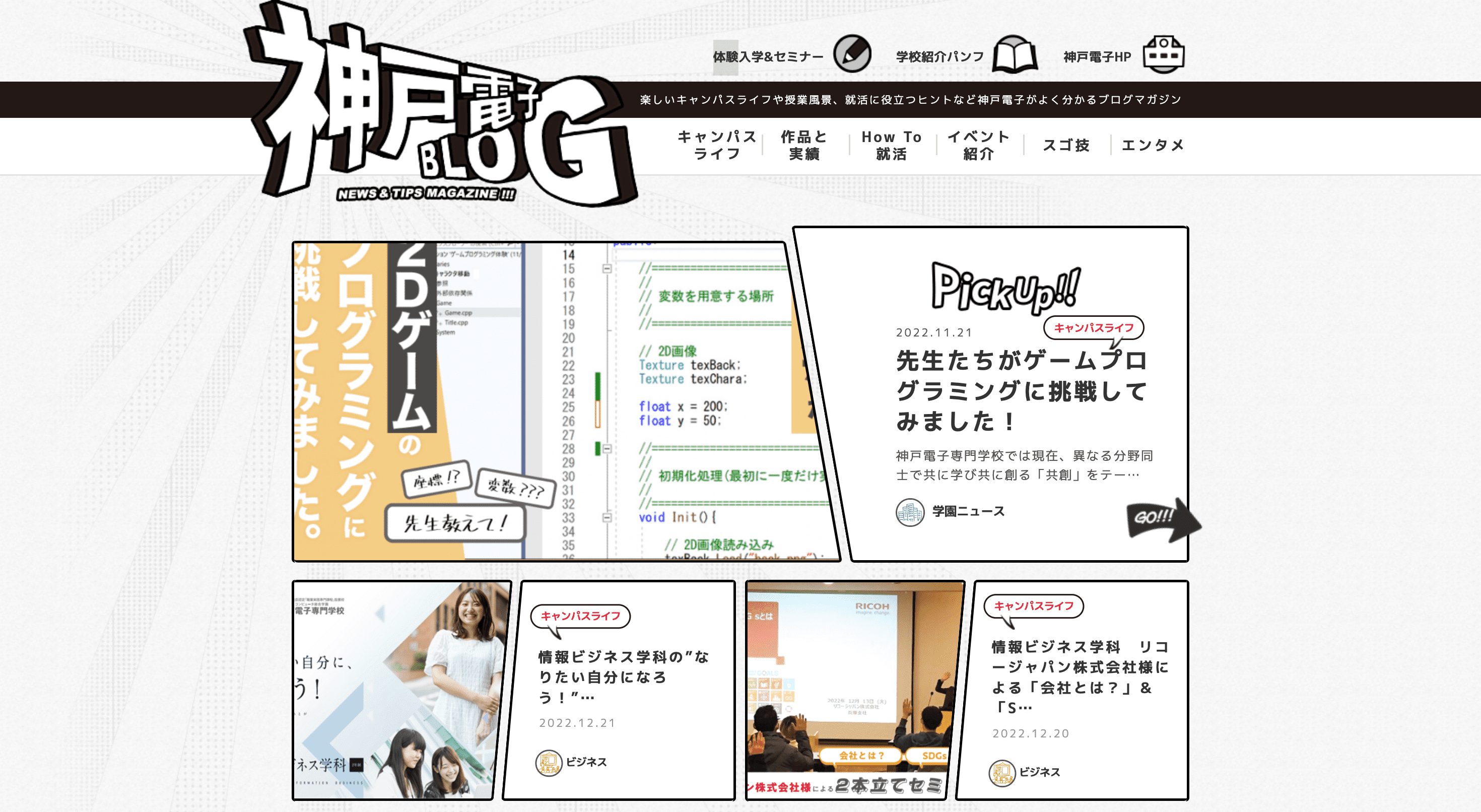Click tagline 楽しいキャンパスライフや授業風景 in black bar

(x=911, y=100)
